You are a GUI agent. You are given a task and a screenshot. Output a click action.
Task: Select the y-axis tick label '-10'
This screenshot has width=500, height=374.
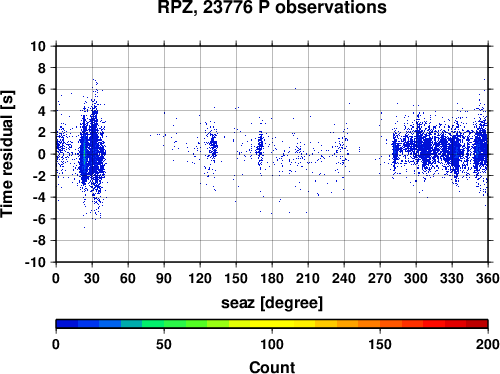[x=36, y=262]
